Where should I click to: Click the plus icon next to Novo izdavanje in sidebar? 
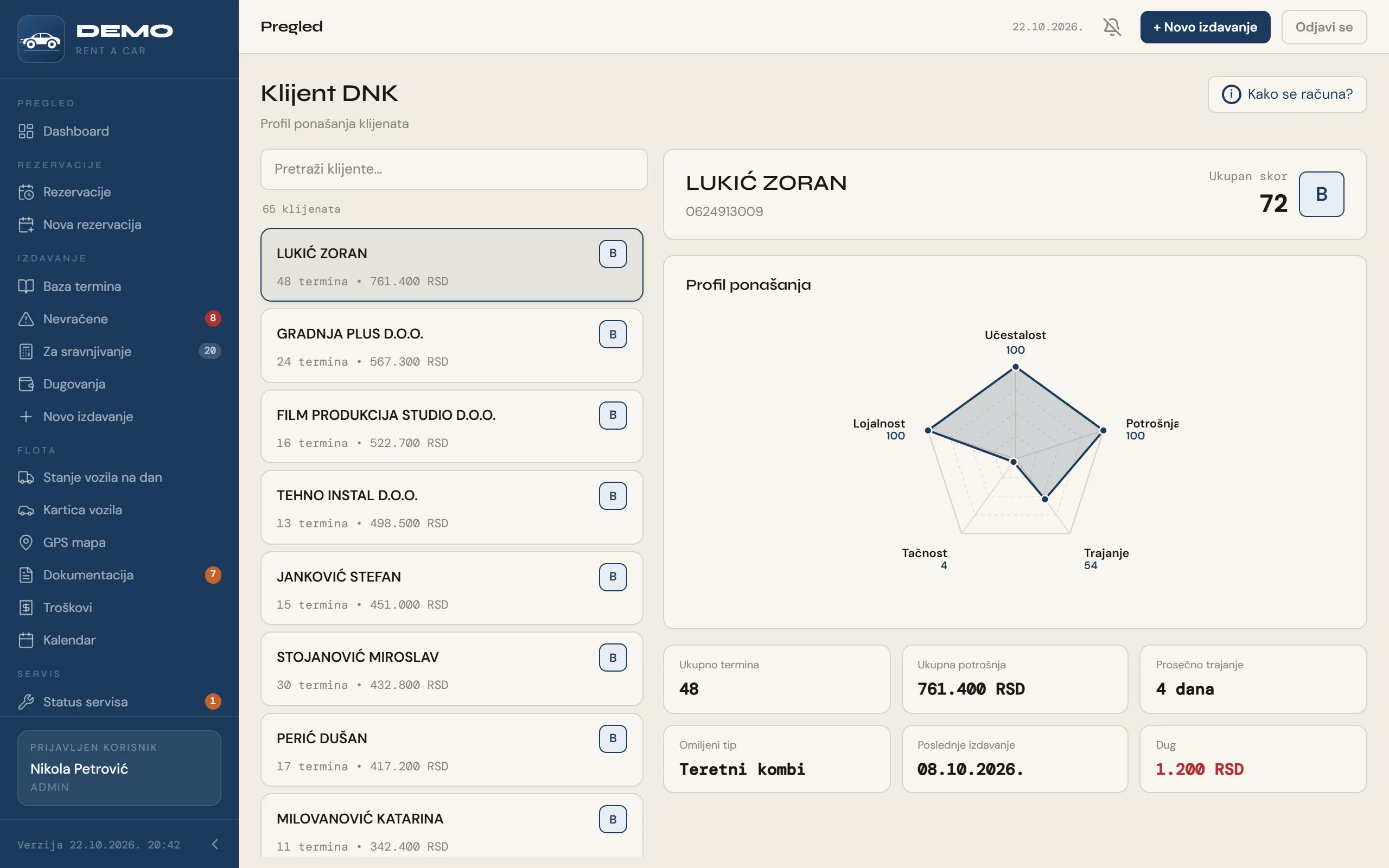click(26, 417)
